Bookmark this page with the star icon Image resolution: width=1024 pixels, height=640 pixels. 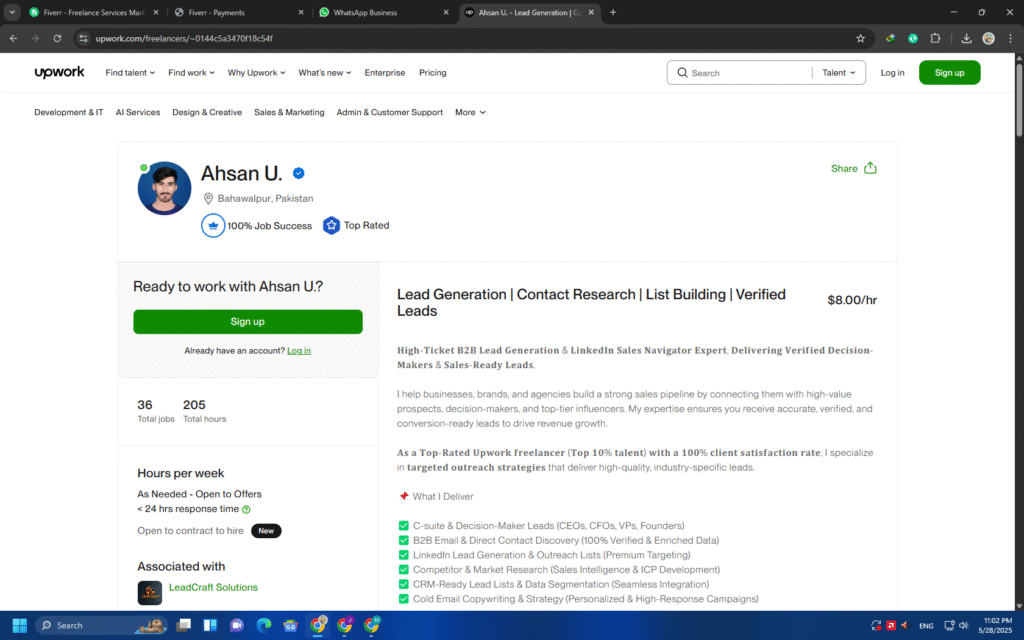coord(860,38)
